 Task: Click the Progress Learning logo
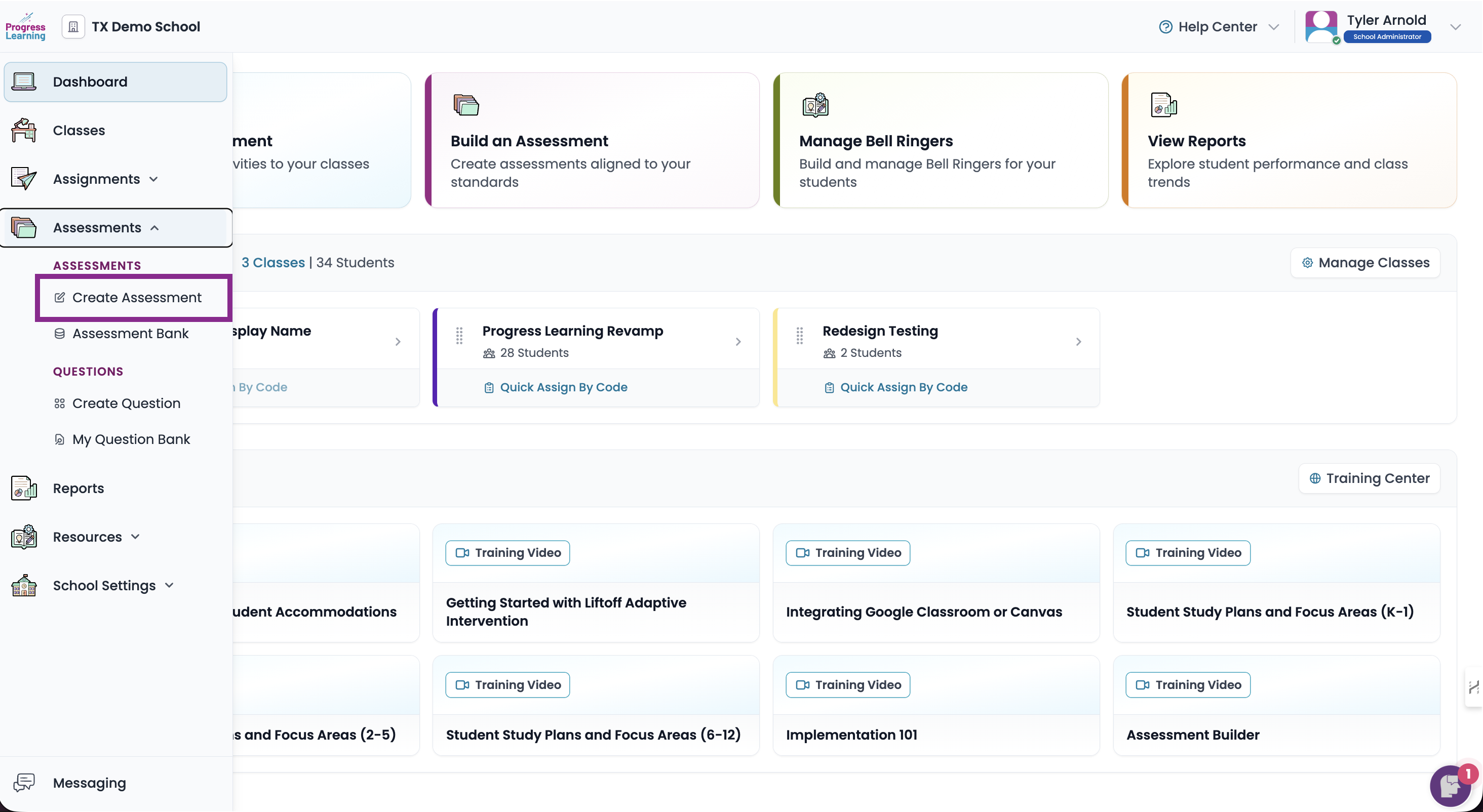25,27
